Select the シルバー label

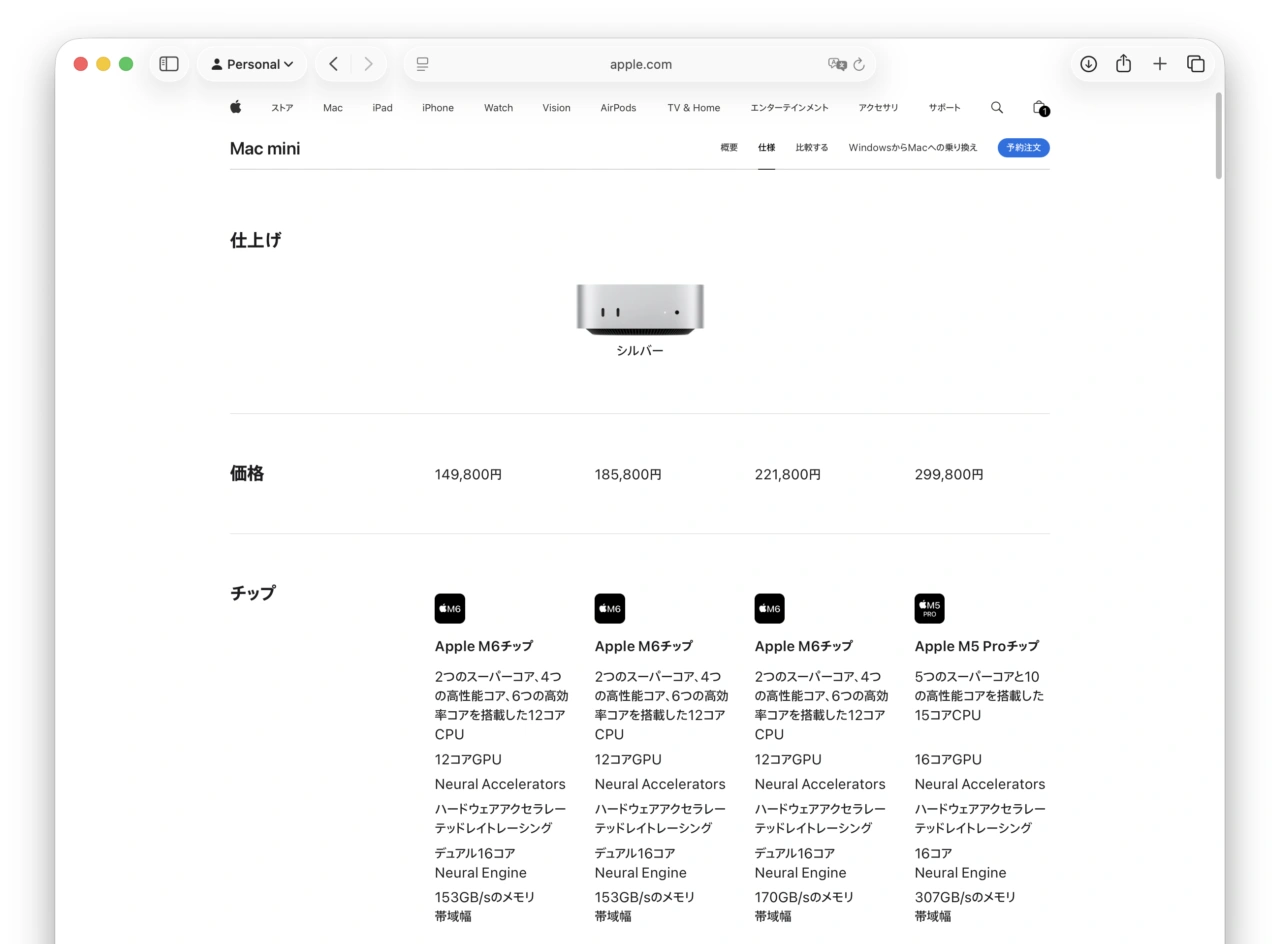tap(640, 351)
